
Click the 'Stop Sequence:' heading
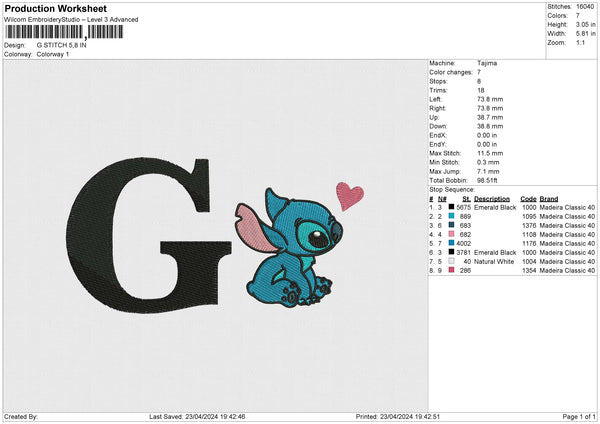point(452,190)
